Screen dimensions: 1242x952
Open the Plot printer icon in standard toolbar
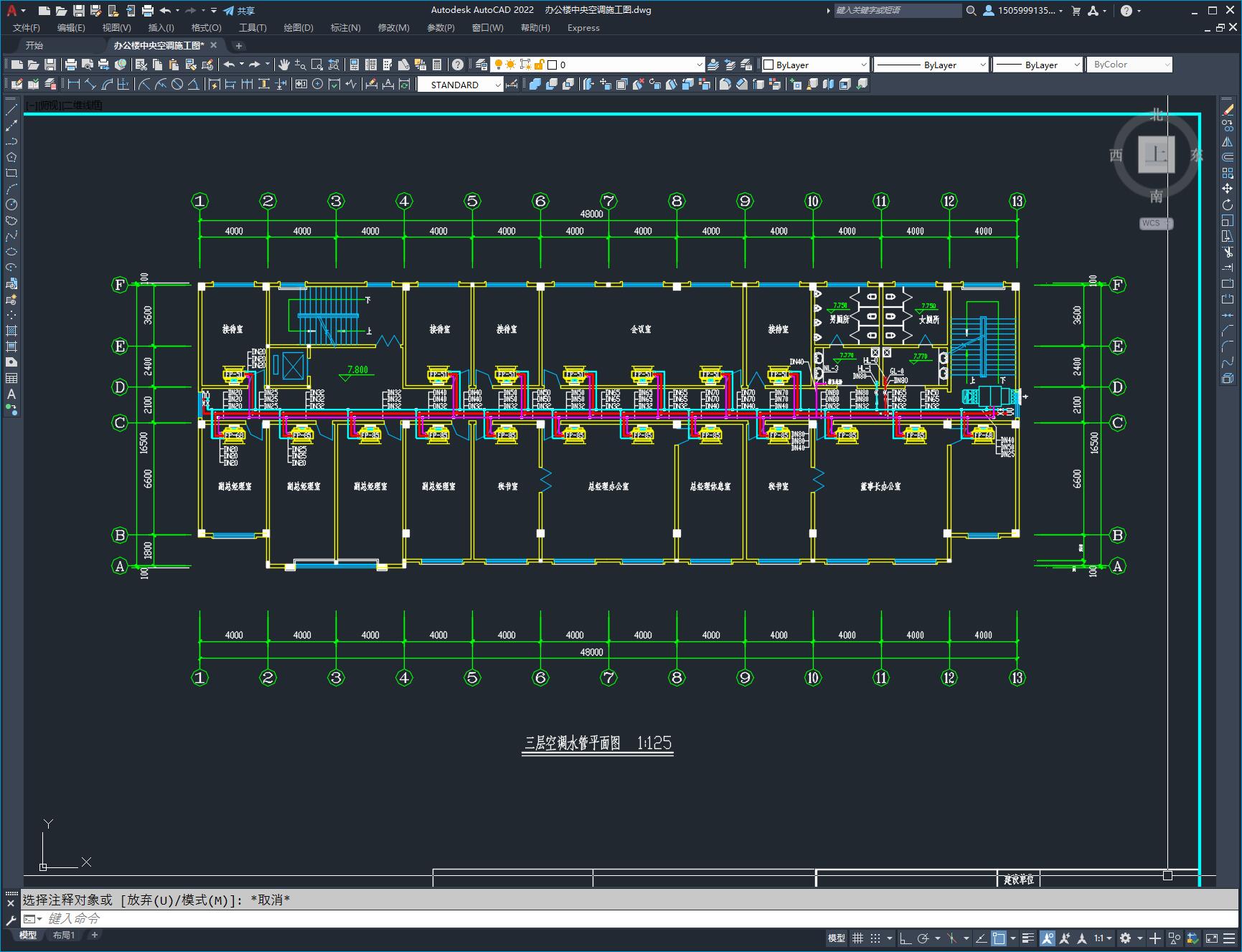[70, 65]
